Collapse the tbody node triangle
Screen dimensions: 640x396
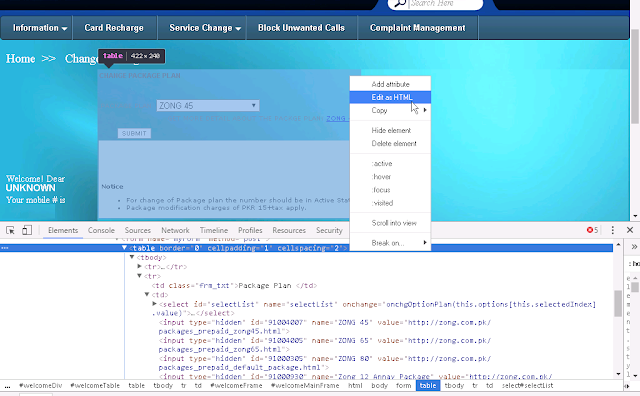132,257
